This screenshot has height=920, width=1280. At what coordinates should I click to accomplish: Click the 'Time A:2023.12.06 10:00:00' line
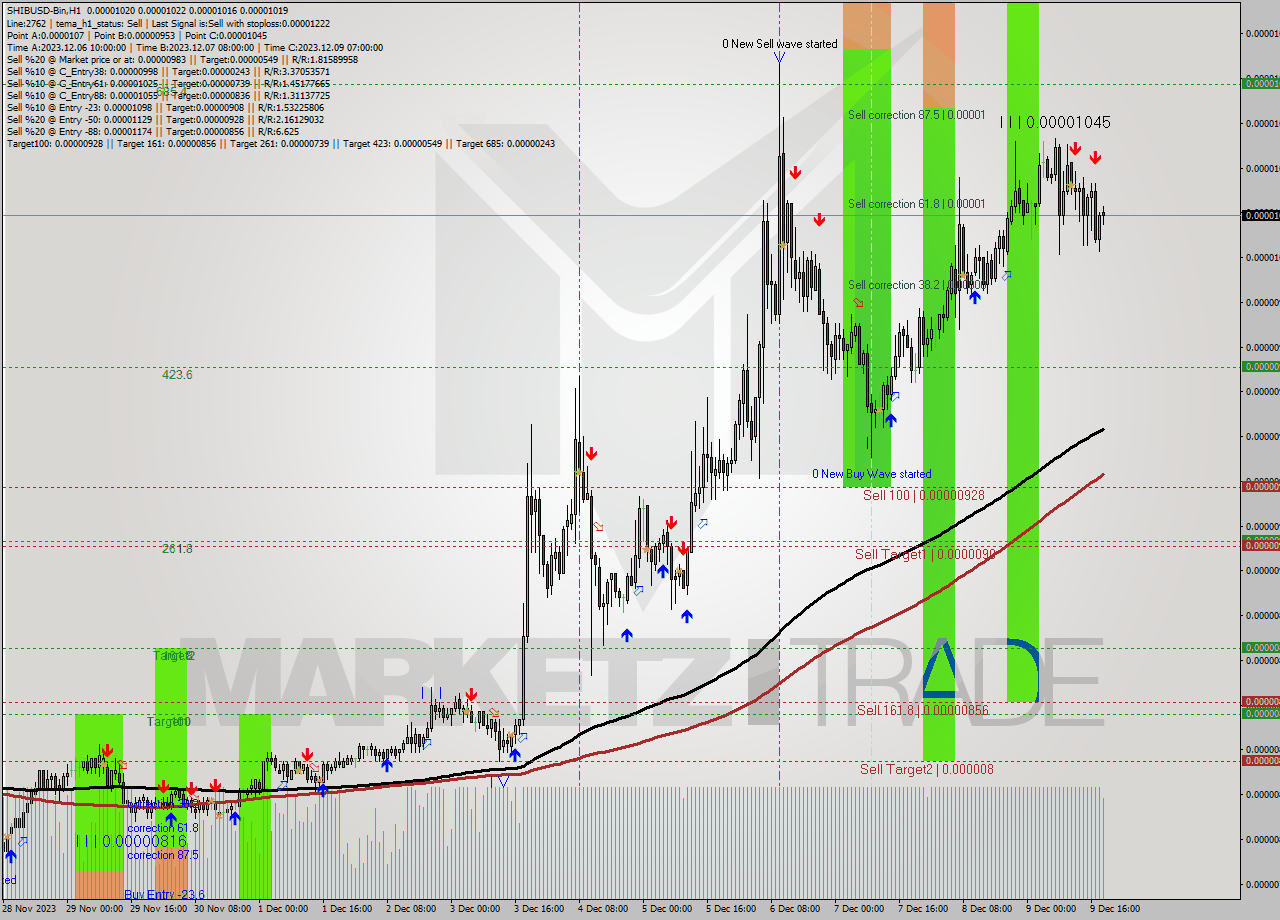tap(194, 47)
